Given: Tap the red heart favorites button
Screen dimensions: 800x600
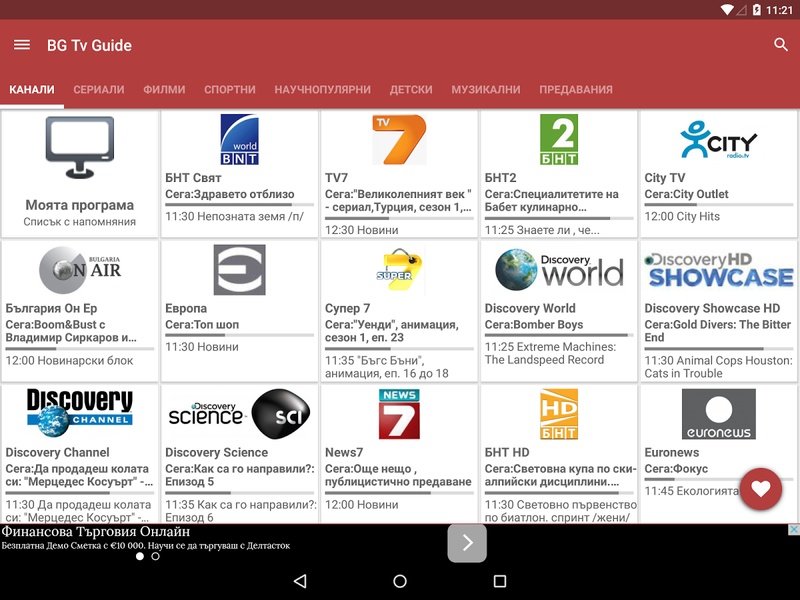Looking at the screenshot, I should [761, 489].
